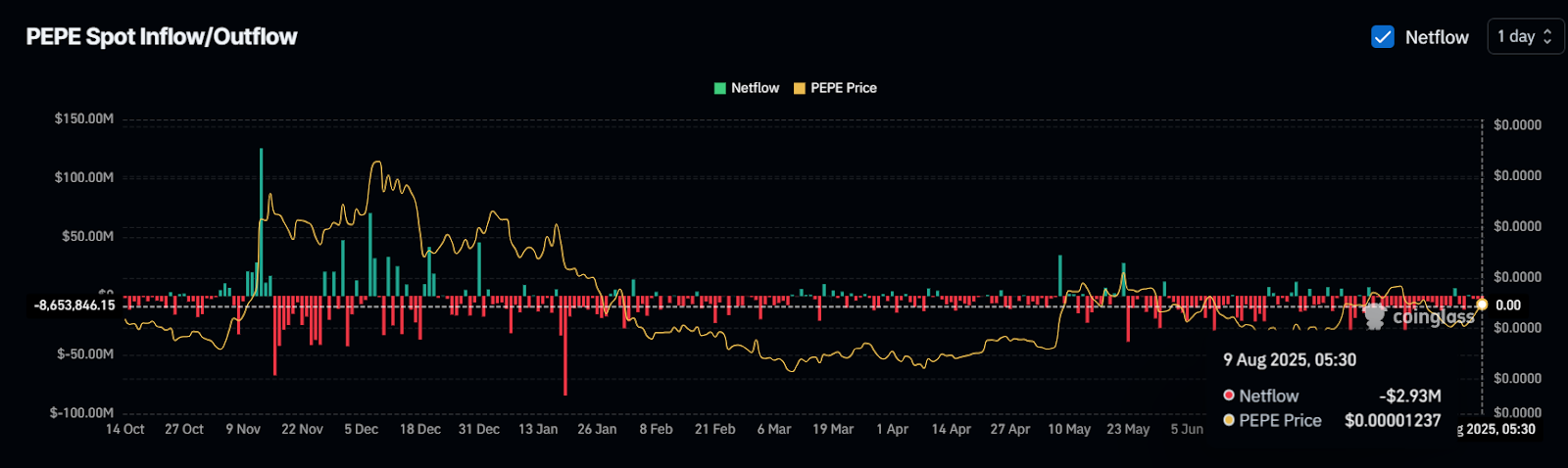Click the 9 Nov date label

[x=243, y=429]
